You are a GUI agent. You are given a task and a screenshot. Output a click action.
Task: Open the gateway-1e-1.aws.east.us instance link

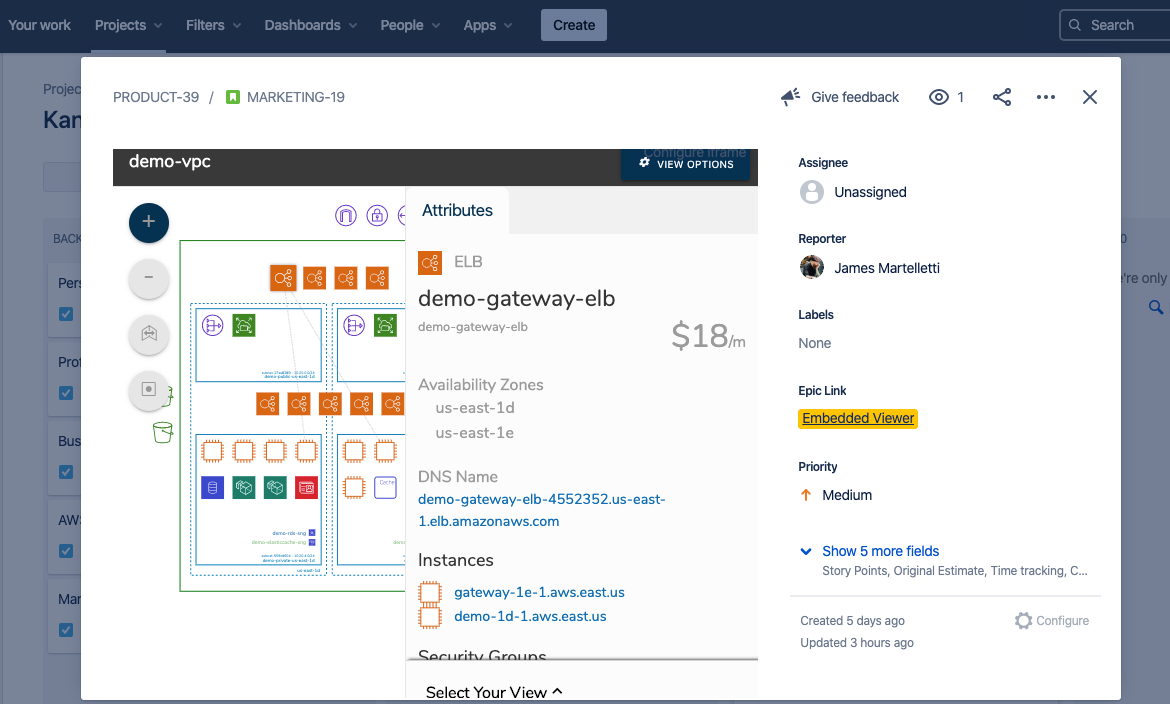point(541,592)
